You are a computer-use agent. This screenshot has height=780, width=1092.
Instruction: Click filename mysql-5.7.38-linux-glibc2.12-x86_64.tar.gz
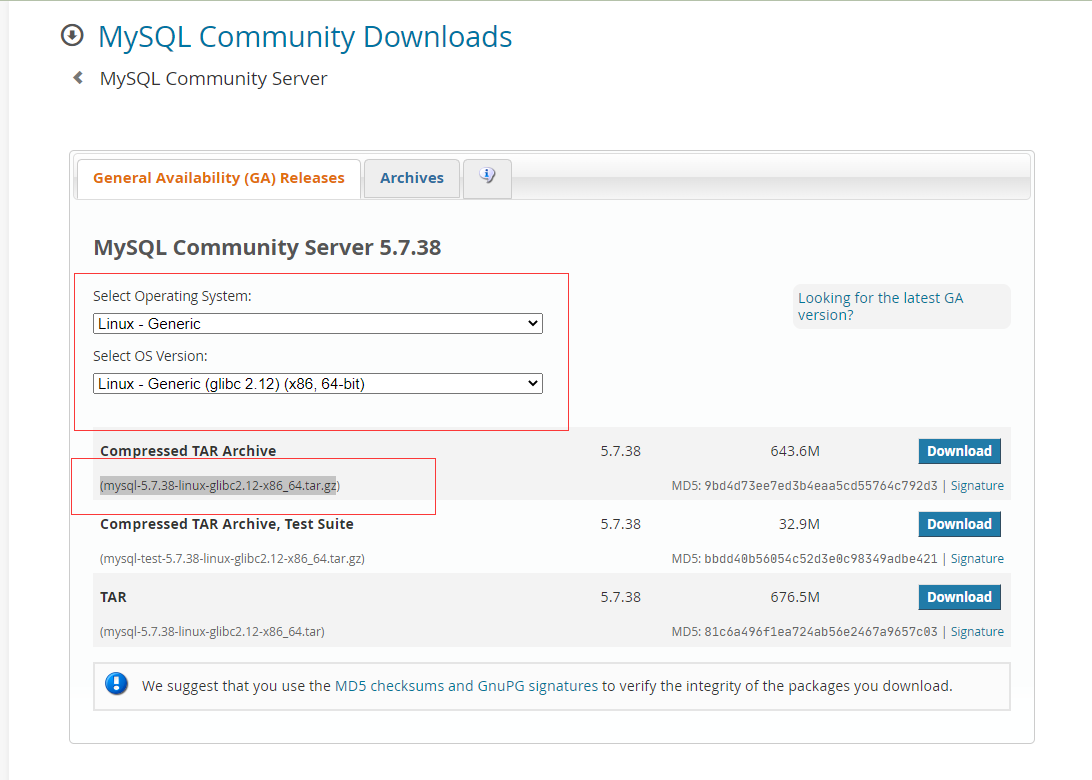pyautogui.click(x=220, y=486)
